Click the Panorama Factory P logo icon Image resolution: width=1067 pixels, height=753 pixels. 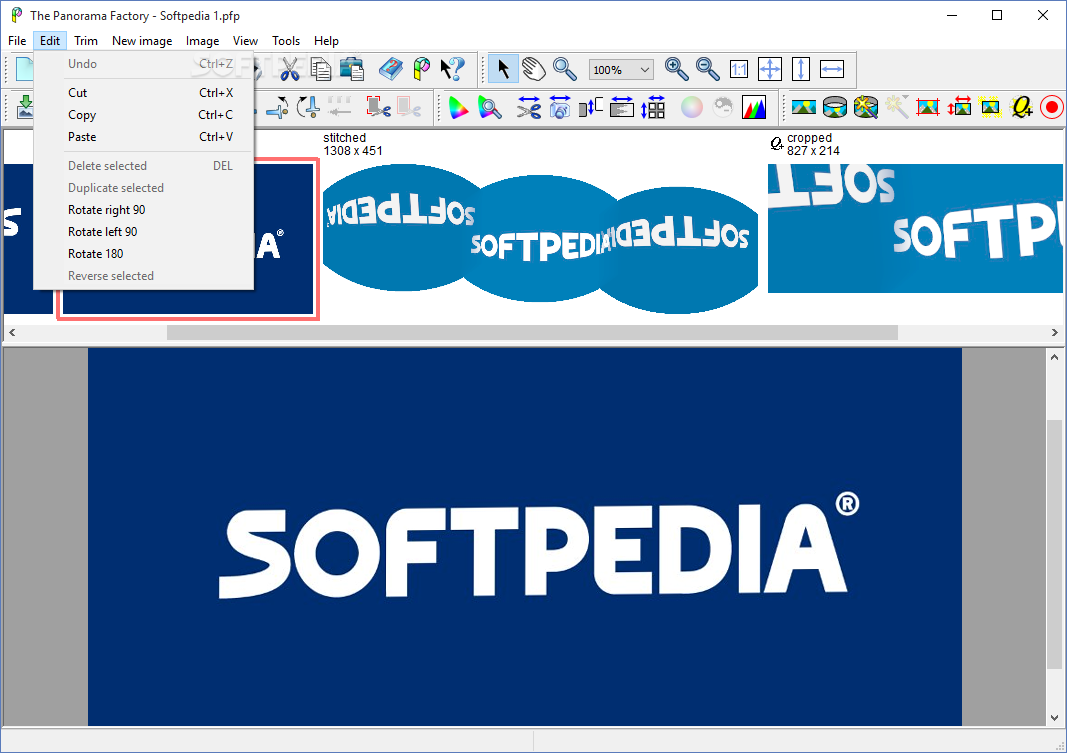tap(422, 69)
